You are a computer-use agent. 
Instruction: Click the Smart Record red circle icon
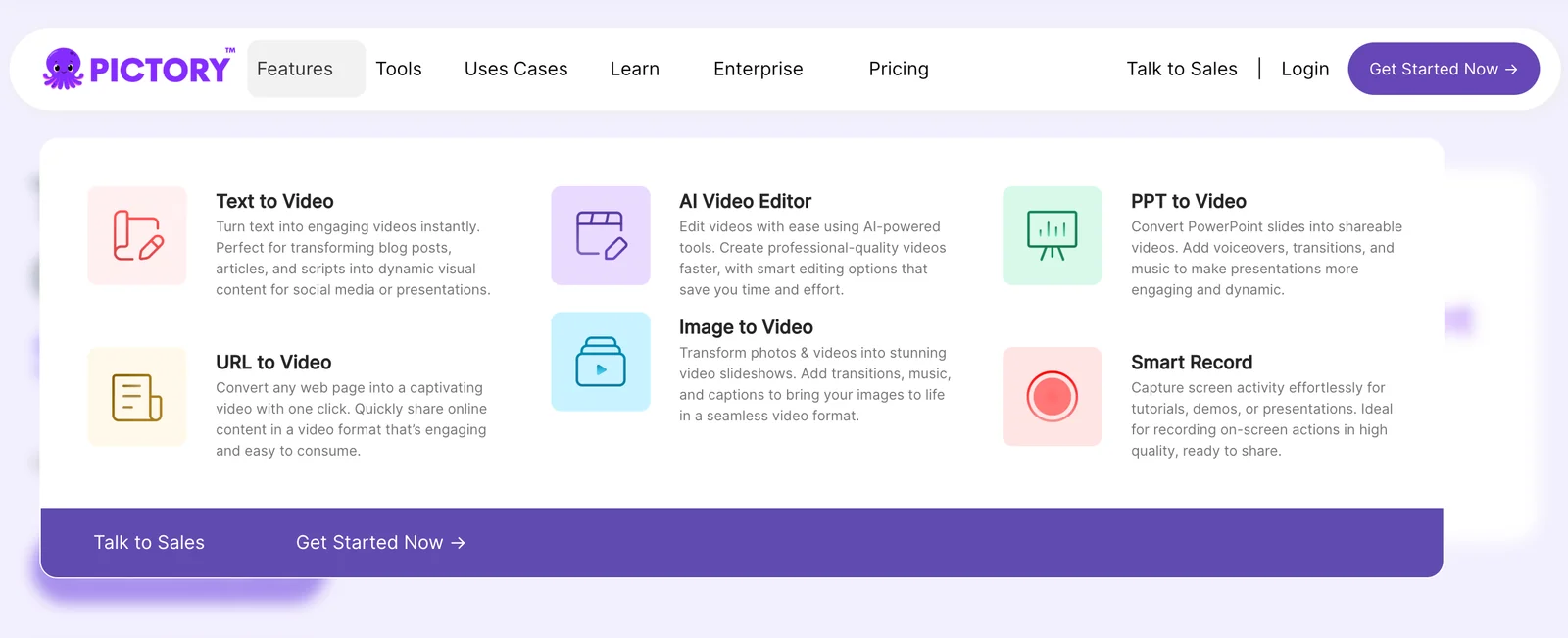click(1052, 397)
